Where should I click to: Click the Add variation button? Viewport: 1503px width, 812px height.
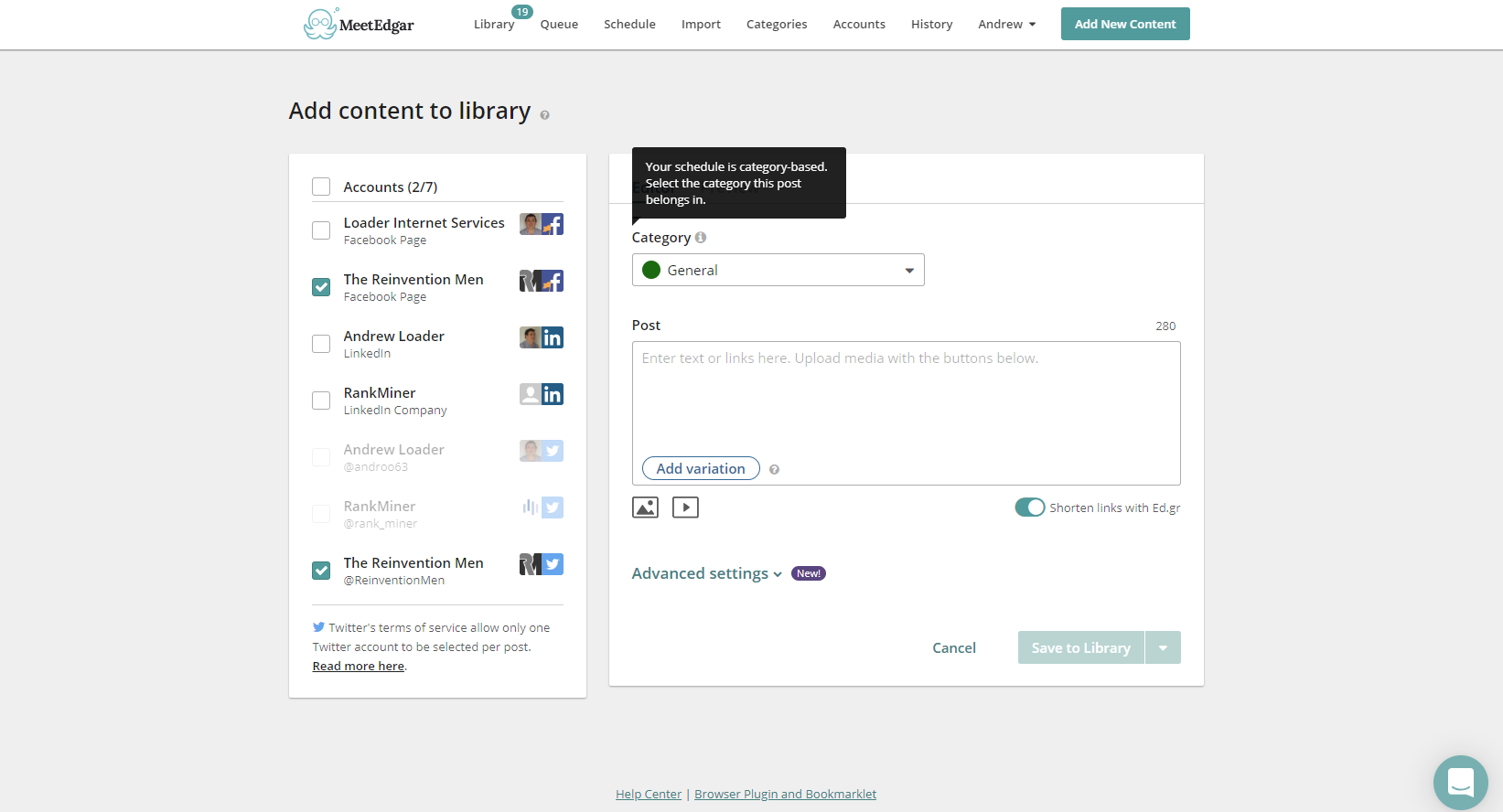[701, 468]
